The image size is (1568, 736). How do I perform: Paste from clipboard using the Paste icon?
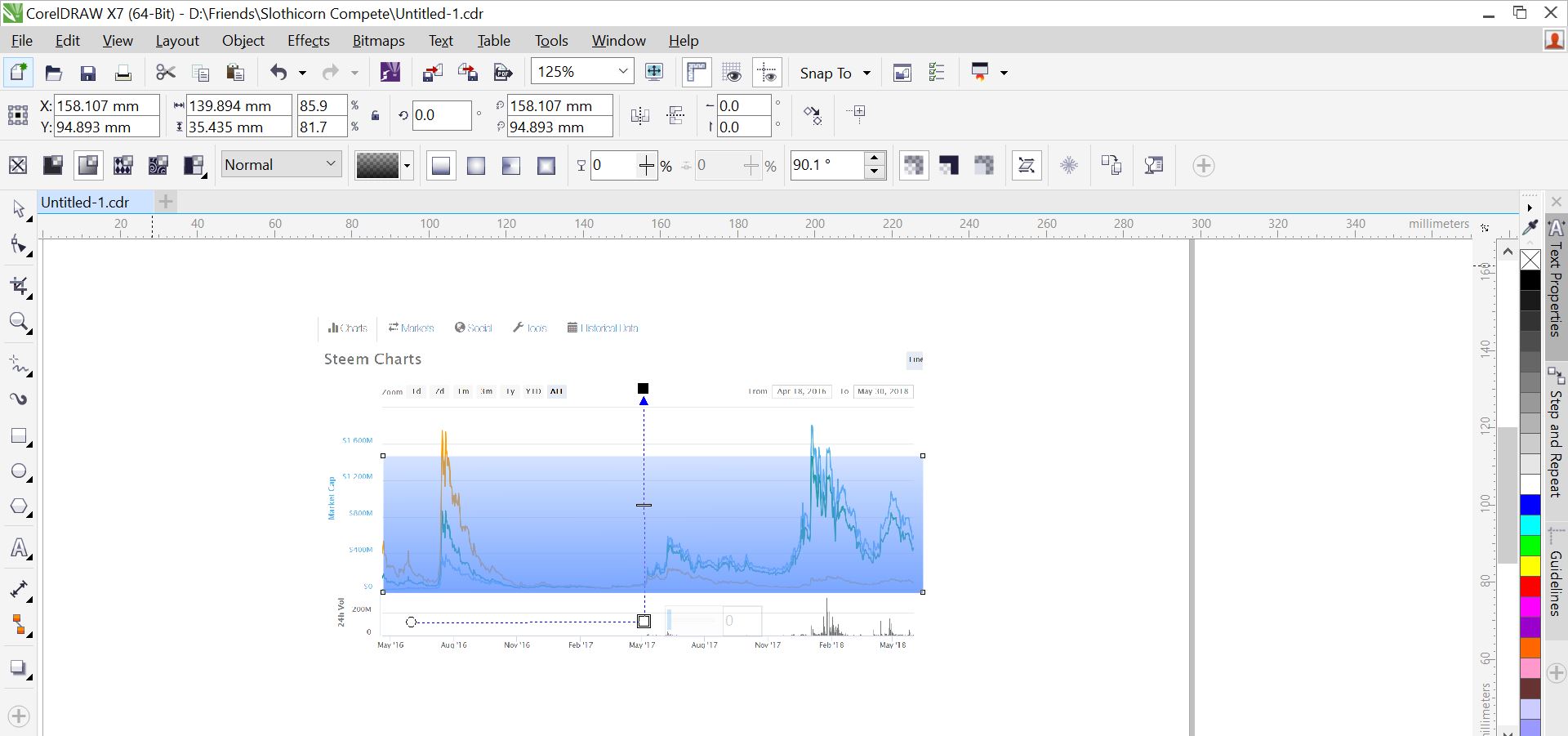(235, 73)
